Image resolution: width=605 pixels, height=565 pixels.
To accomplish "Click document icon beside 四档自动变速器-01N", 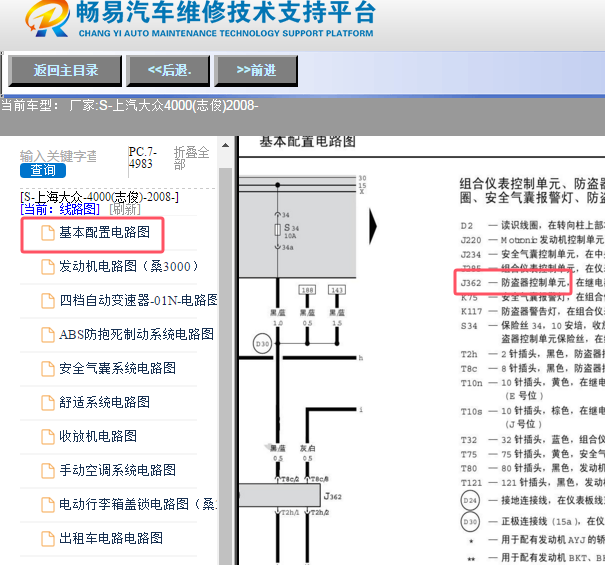I will point(48,301).
